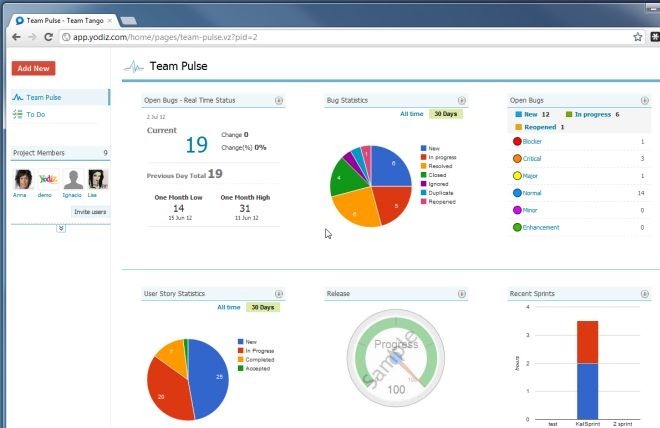This screenshot has width=660, height=428.
Task: Click the yellow Major severity circle
Action: click(517, 176)
